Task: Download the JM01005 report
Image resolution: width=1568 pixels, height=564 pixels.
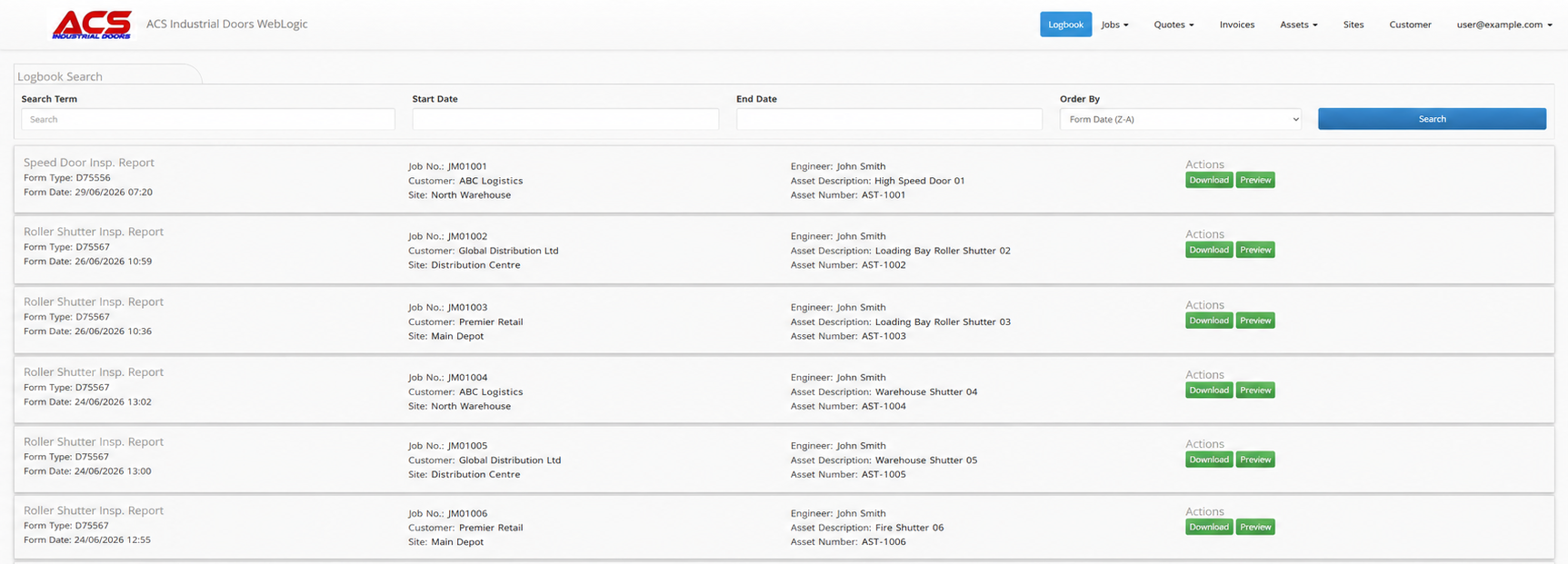Action: [1209, 460]
